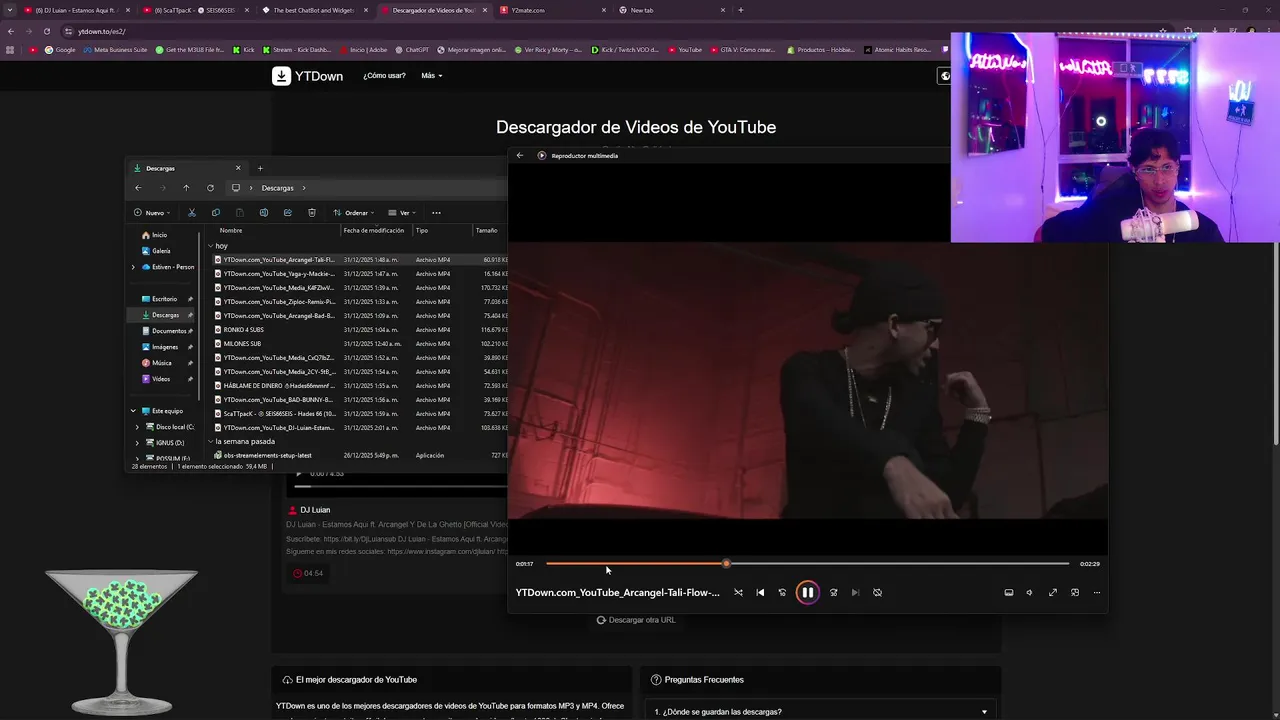Add a new File Explorer tab

(x=260, y=168)
